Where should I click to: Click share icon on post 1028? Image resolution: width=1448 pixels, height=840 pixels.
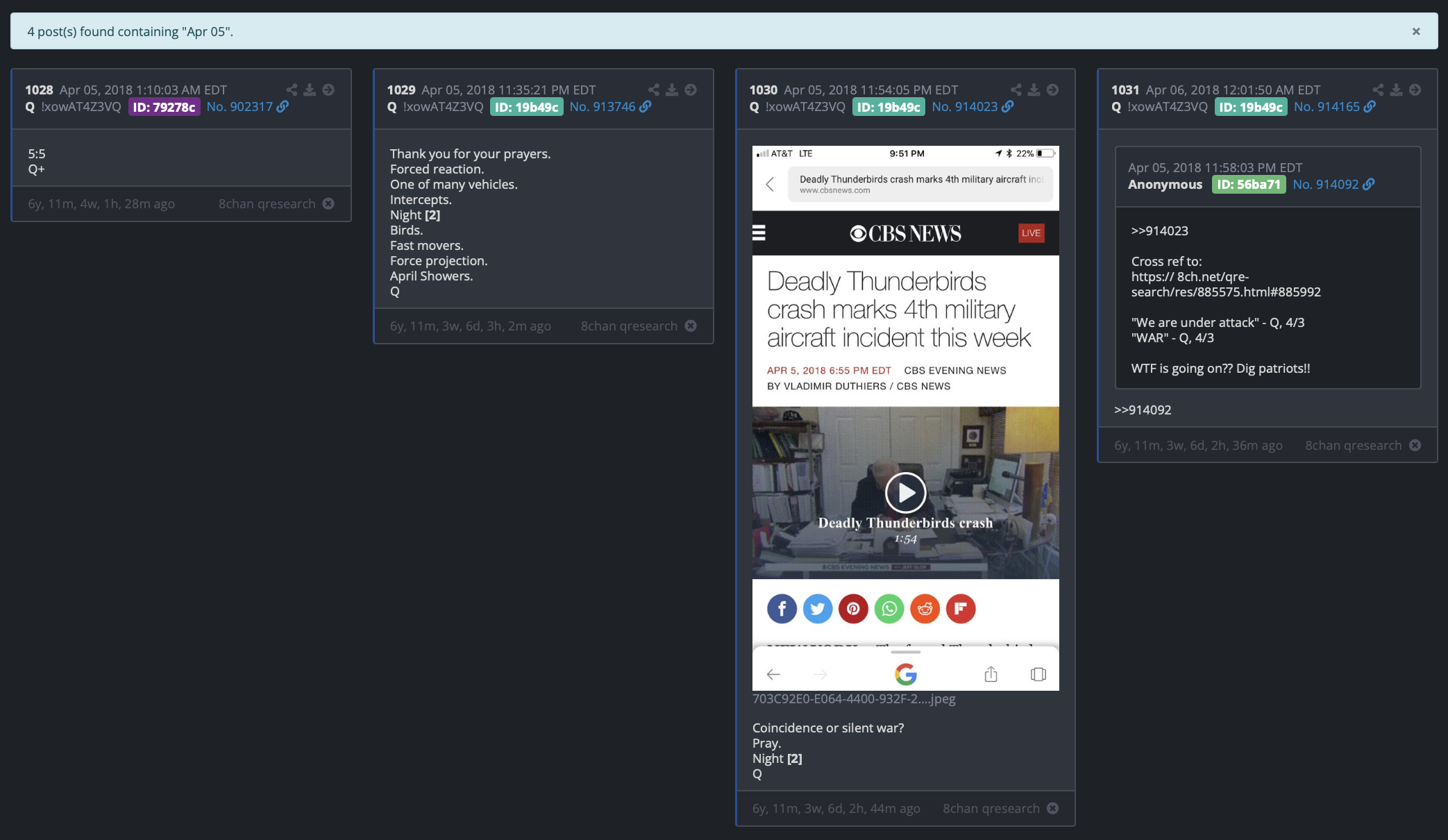292,90
